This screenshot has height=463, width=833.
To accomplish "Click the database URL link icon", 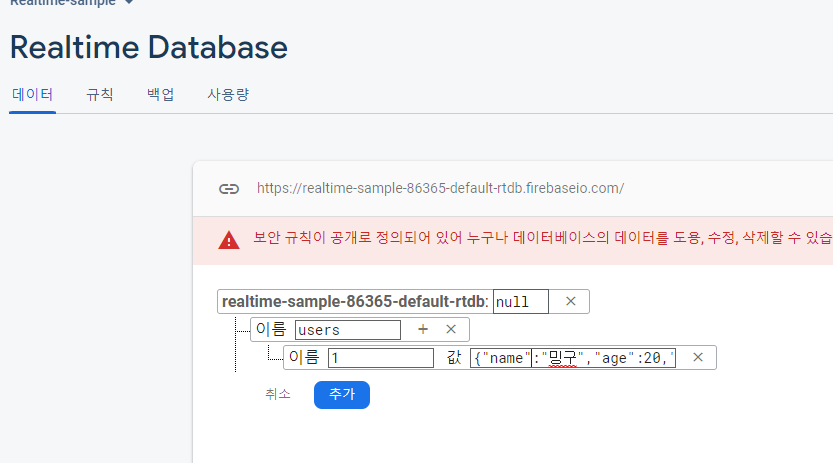I will [x=229, y=188].
